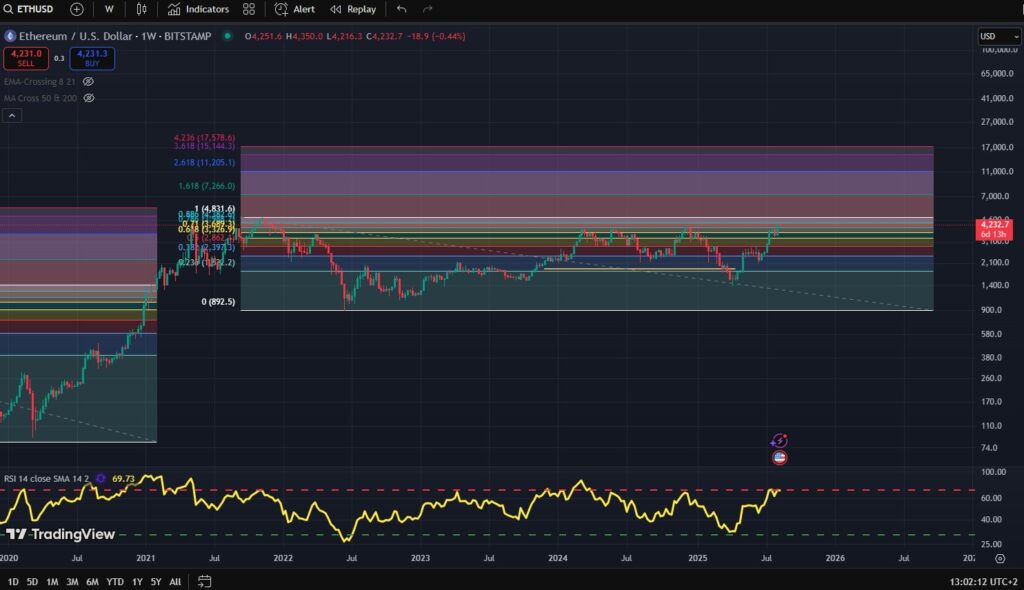Screen dimensions: 1024x590
Task: Open the candlestick chart style menu
Action: click(x=141, y=9)
